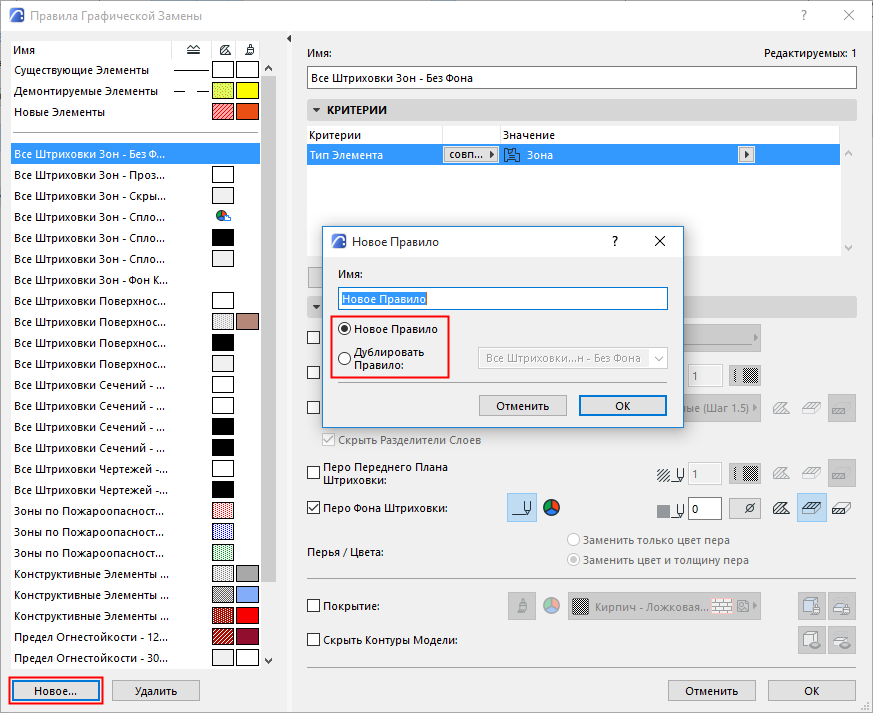Click the Zone icon in criteria row
The width and height of the screenshot is (873, 713).
pyautogui.click(x=512, y=155)
